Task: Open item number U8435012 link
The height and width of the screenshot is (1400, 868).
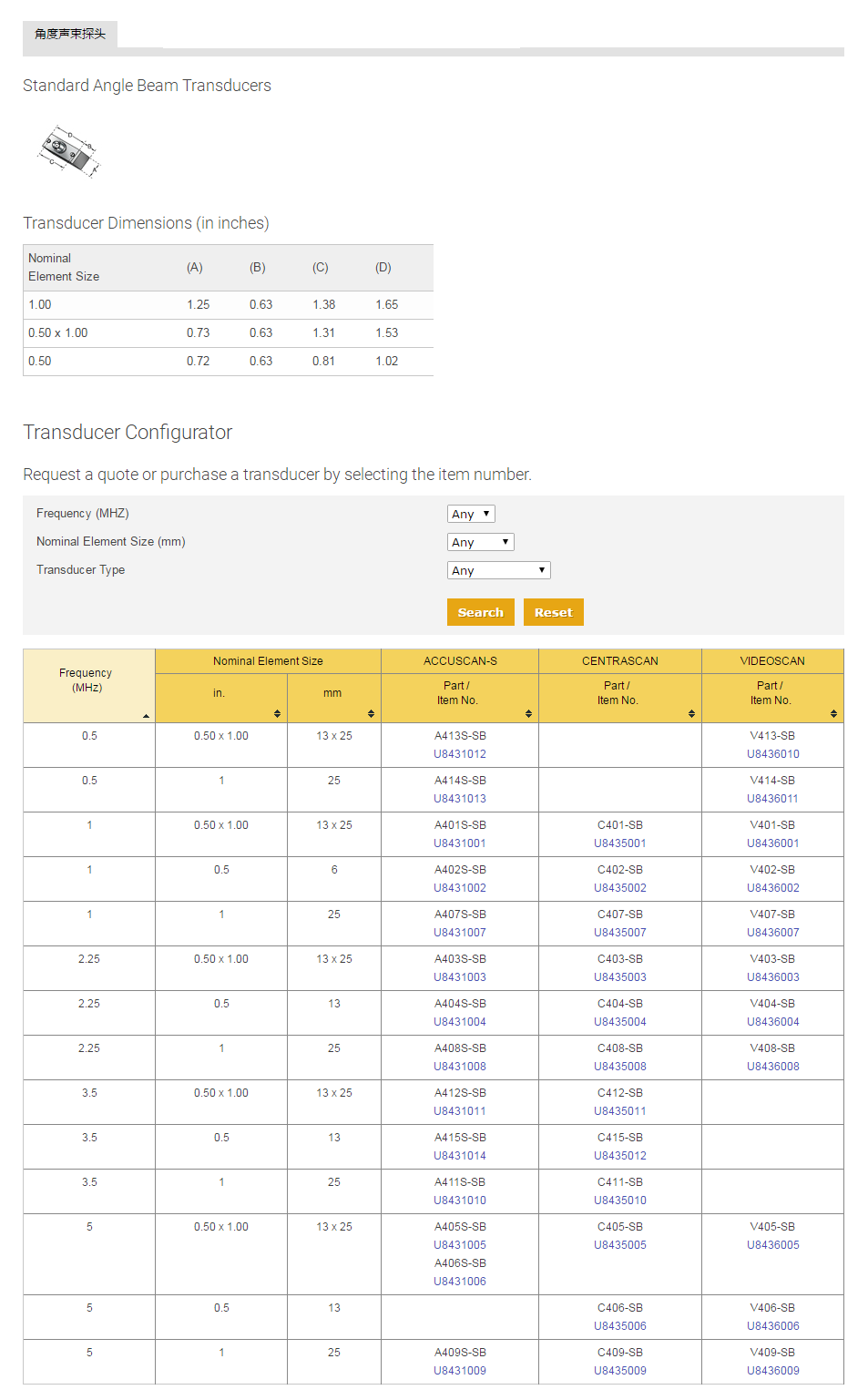Action: coord(620,1156)
